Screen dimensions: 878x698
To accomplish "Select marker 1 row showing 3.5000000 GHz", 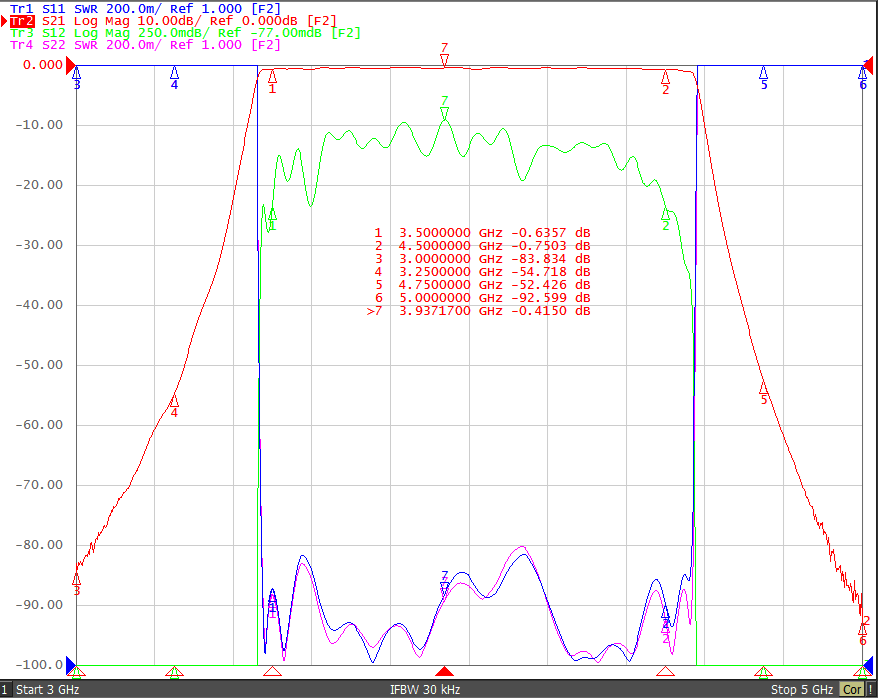I will coord(482,232).
